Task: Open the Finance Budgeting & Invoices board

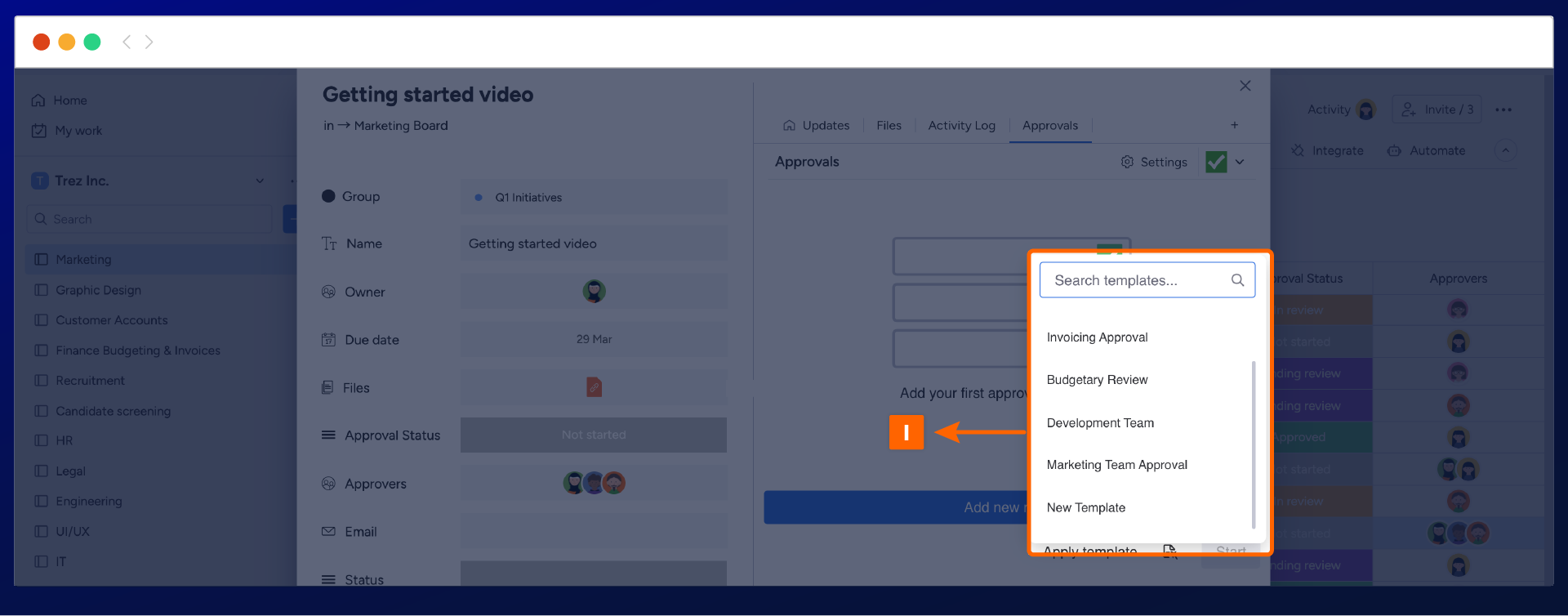Action: (x=137, y=350)
